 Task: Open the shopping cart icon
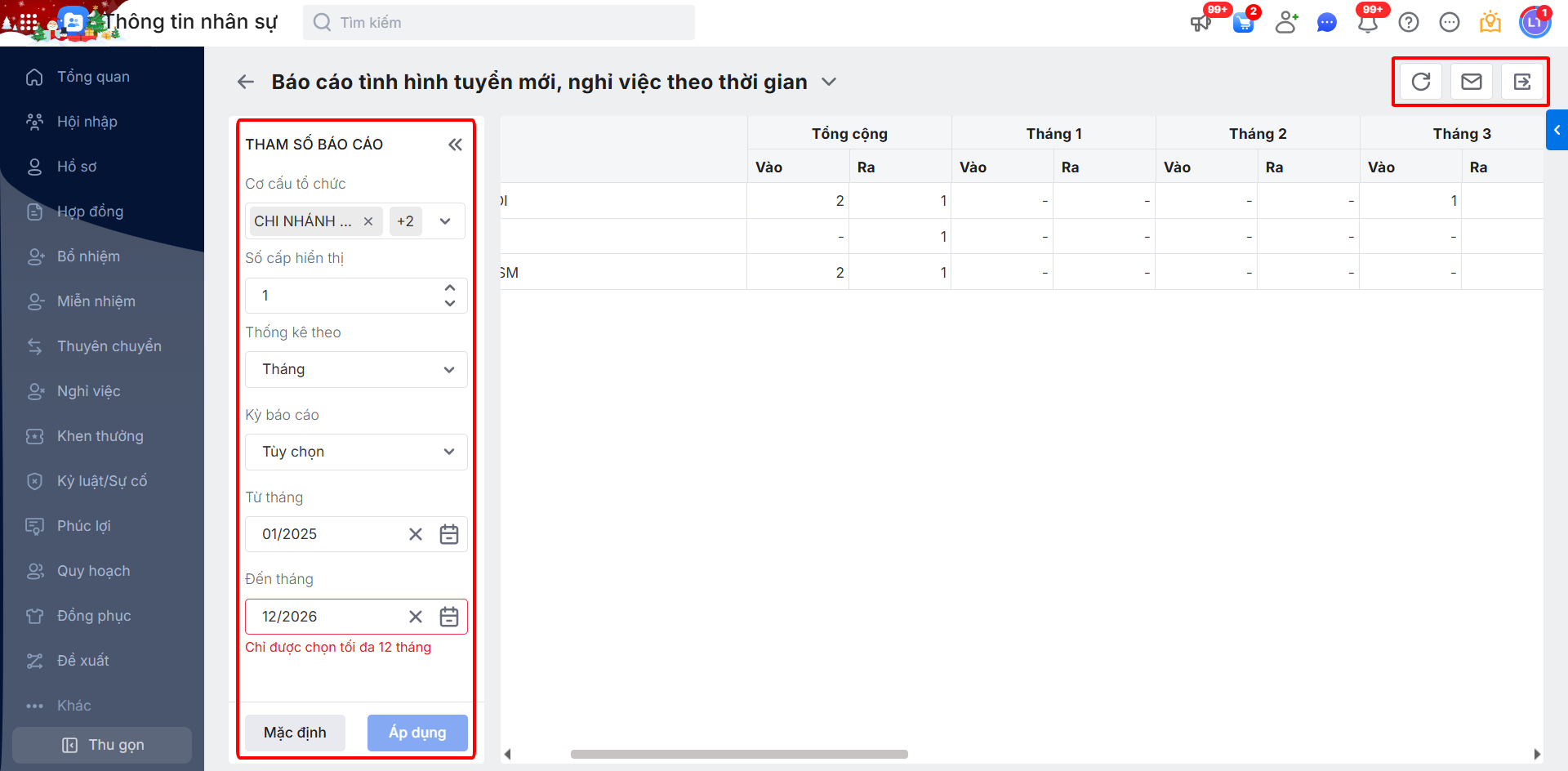pos(1244,23)
